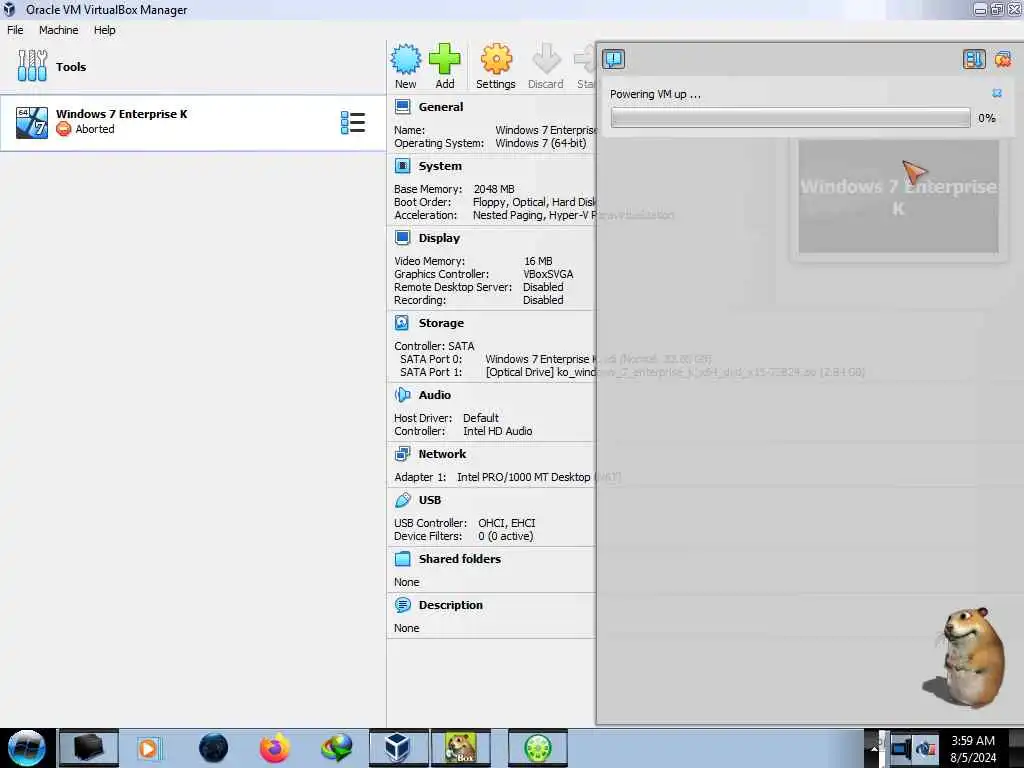The image size is (1024, 768).
Task: Click the Storage section disk icon
Action: 402,323
